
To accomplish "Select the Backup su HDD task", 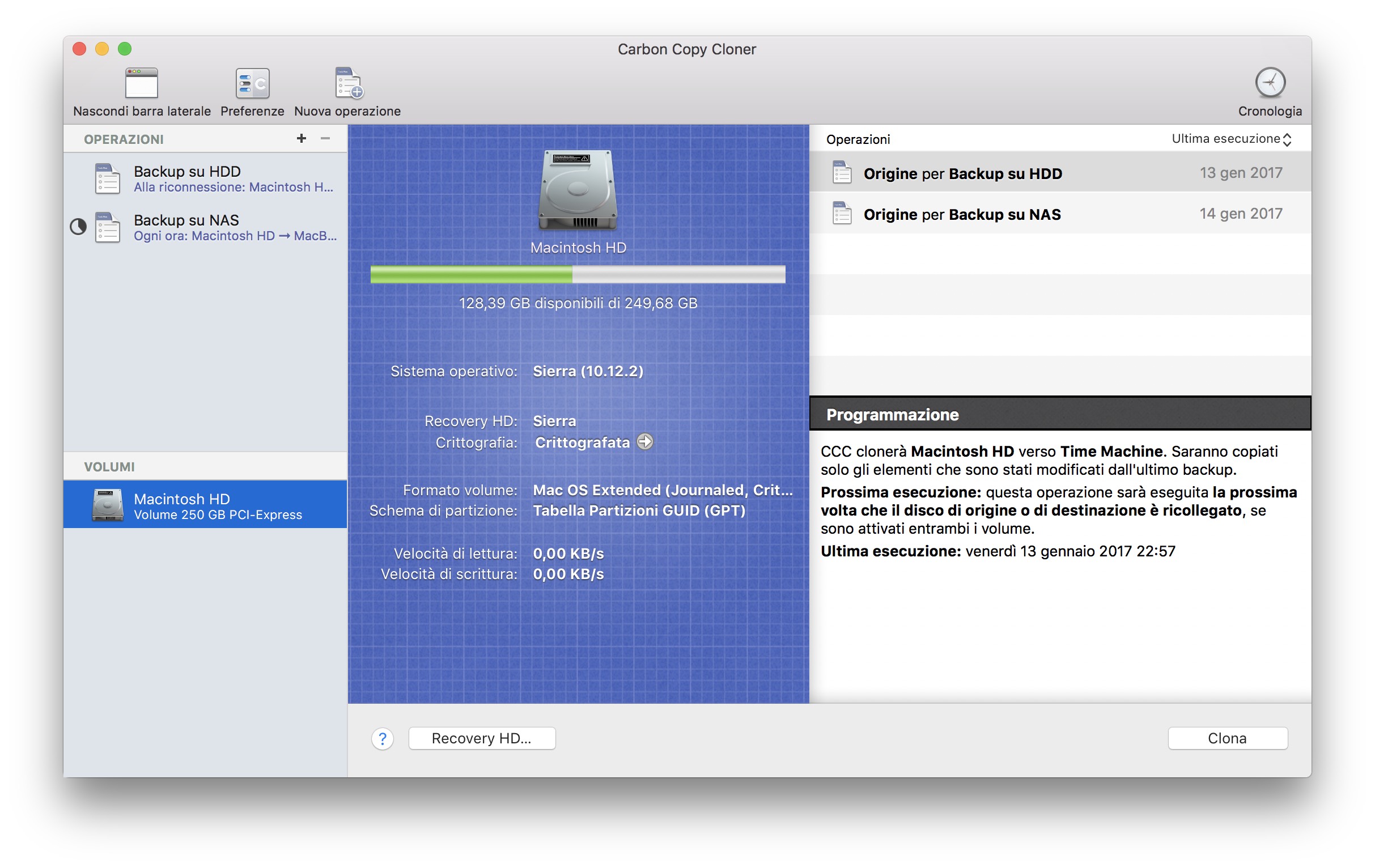I will point(206,178).
